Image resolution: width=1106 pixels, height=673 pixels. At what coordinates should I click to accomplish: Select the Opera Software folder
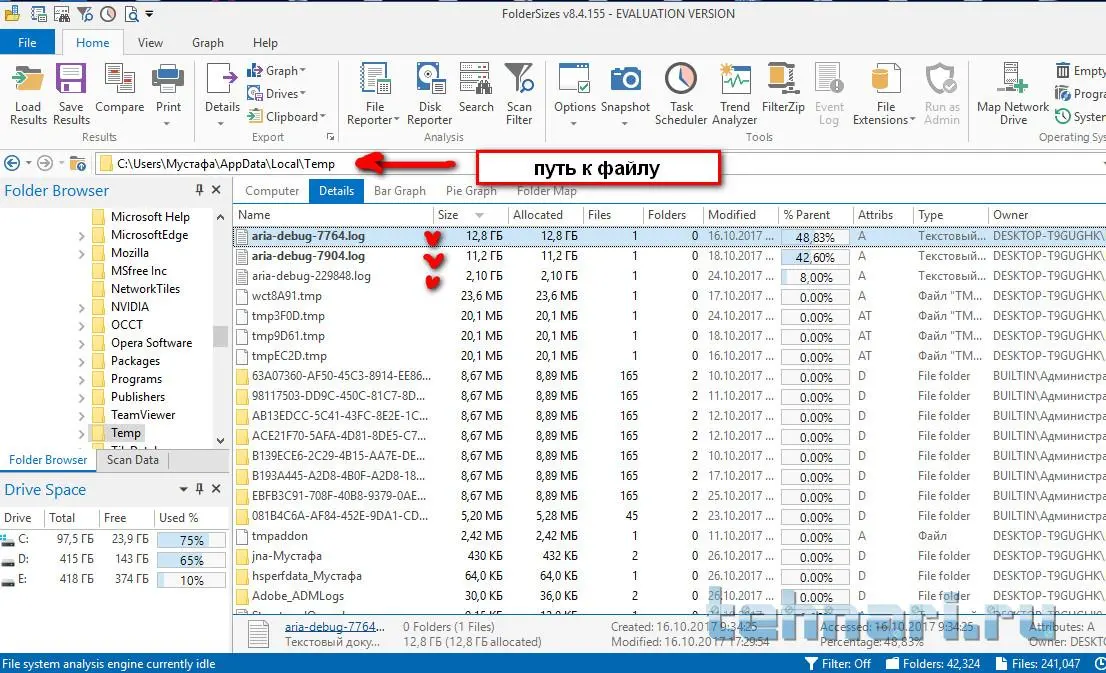tap(151, 343)
